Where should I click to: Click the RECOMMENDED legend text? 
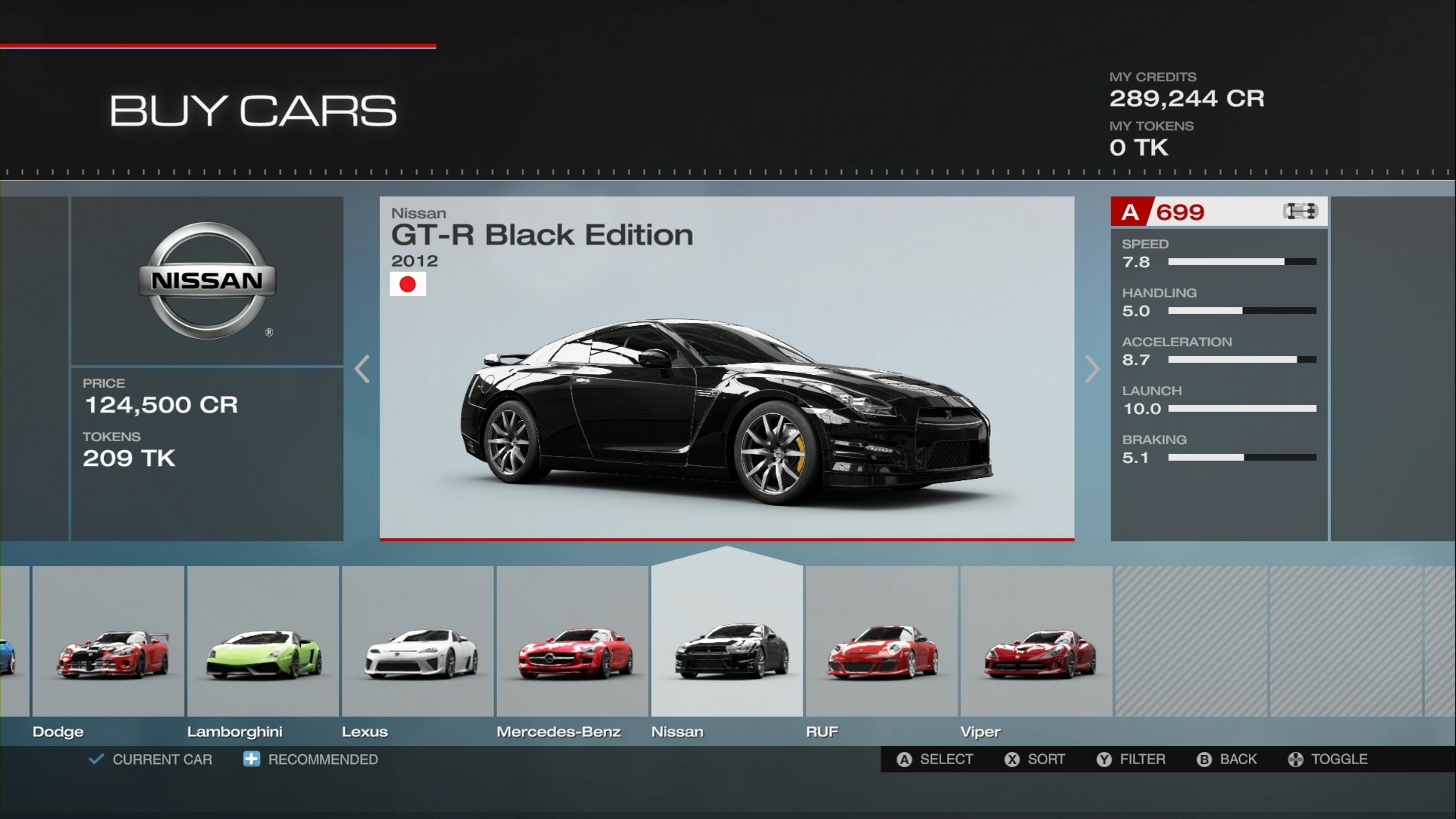click(323, 760)
